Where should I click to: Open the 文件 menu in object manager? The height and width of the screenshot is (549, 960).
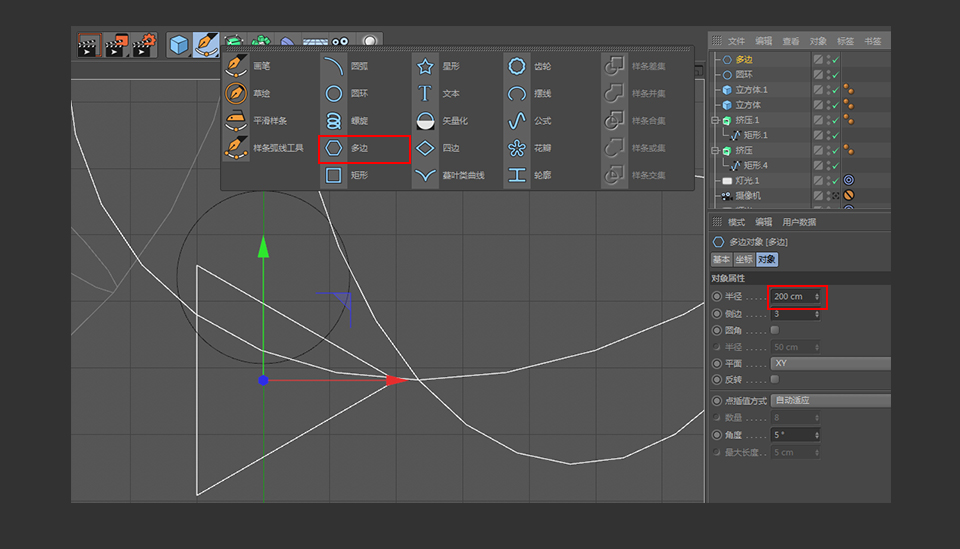tap(736, 41)
